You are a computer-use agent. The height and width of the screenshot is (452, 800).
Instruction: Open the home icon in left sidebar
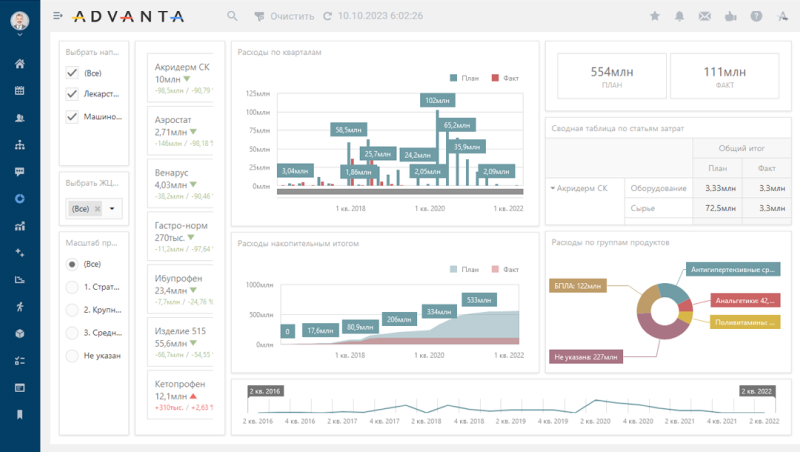pyautogui.click(x=19, y=64)
